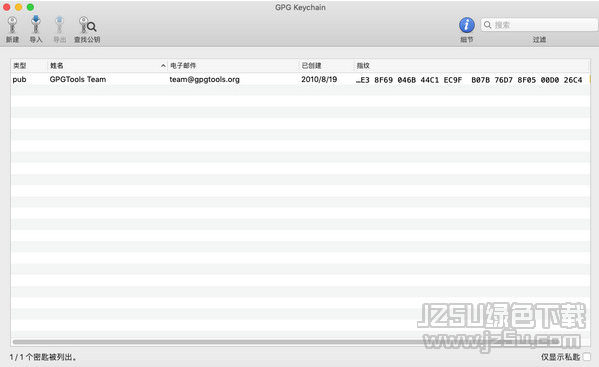Sort by 姓名 column header
The height and width of the screenshot is (367, 599).
pos(57,66)
